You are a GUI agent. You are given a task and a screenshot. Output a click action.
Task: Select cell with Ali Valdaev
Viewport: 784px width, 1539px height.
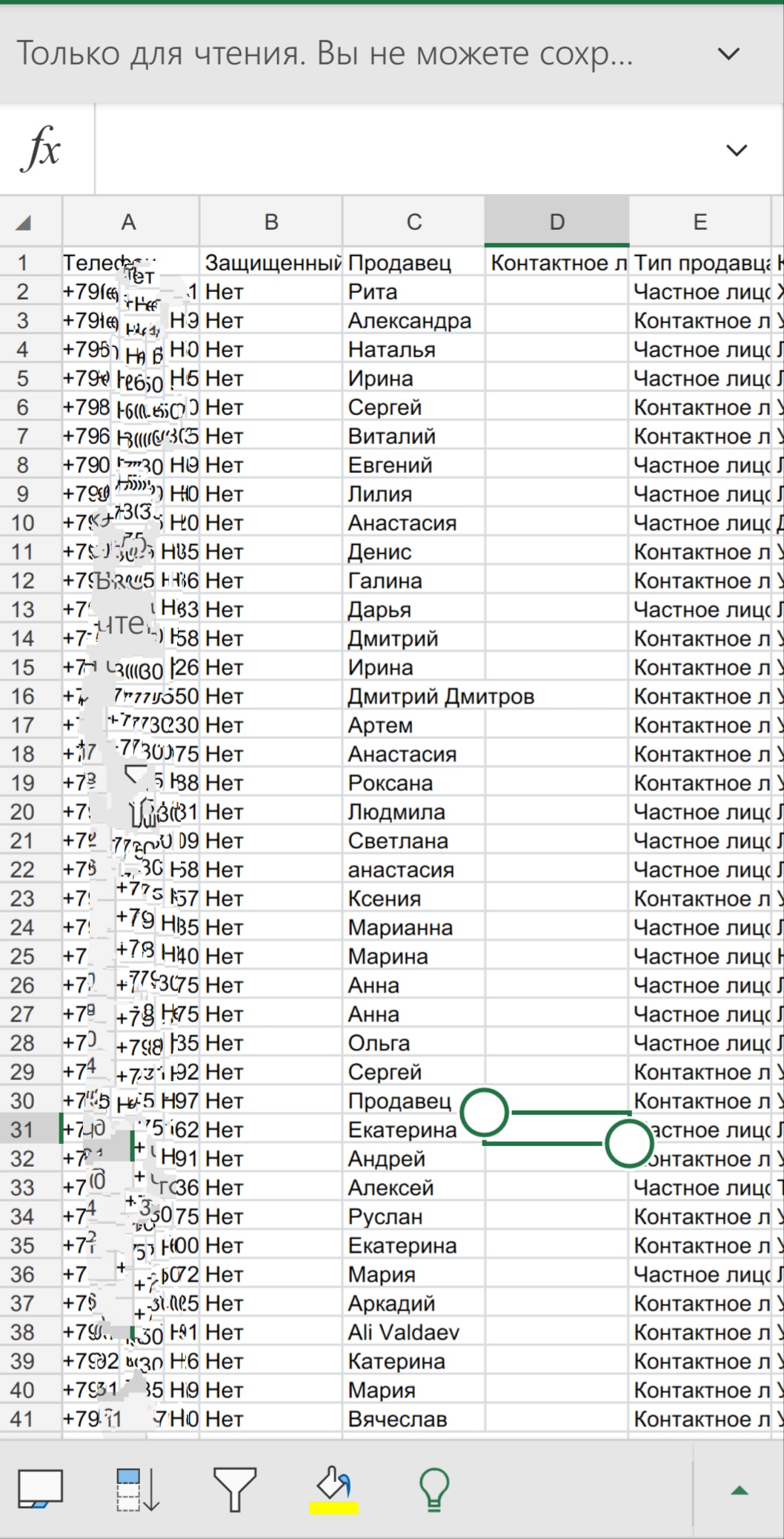tap(414, 1332)
